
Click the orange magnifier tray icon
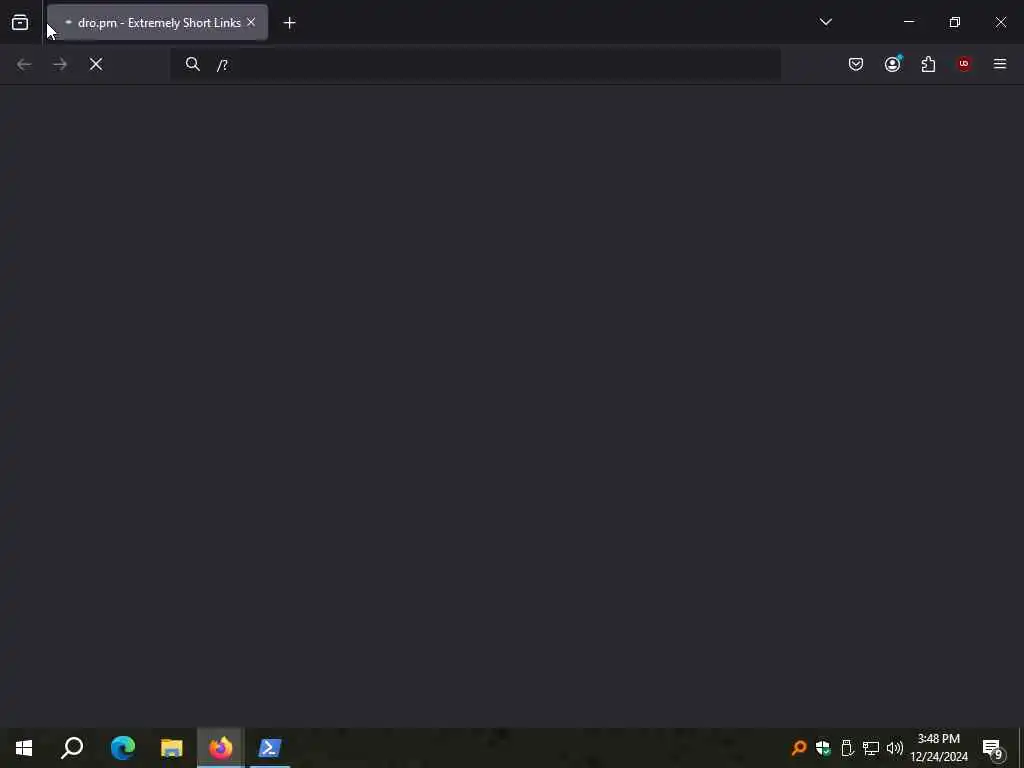coord(799,748)
